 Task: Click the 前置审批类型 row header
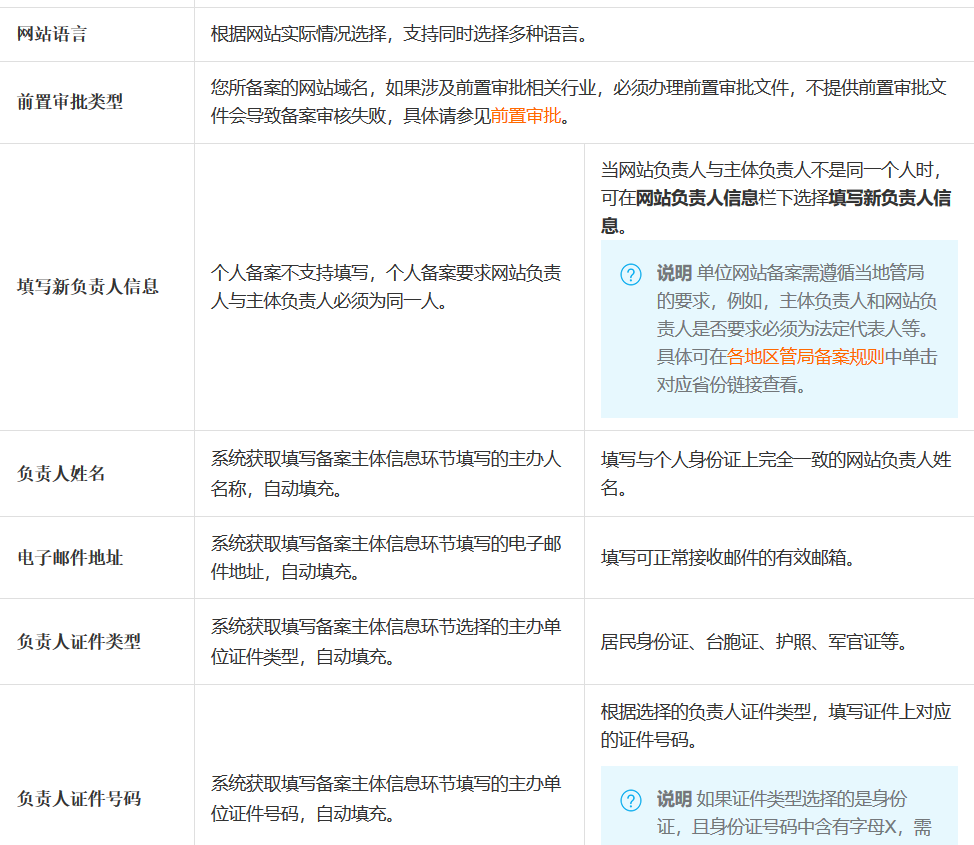(x=70, y=102)
